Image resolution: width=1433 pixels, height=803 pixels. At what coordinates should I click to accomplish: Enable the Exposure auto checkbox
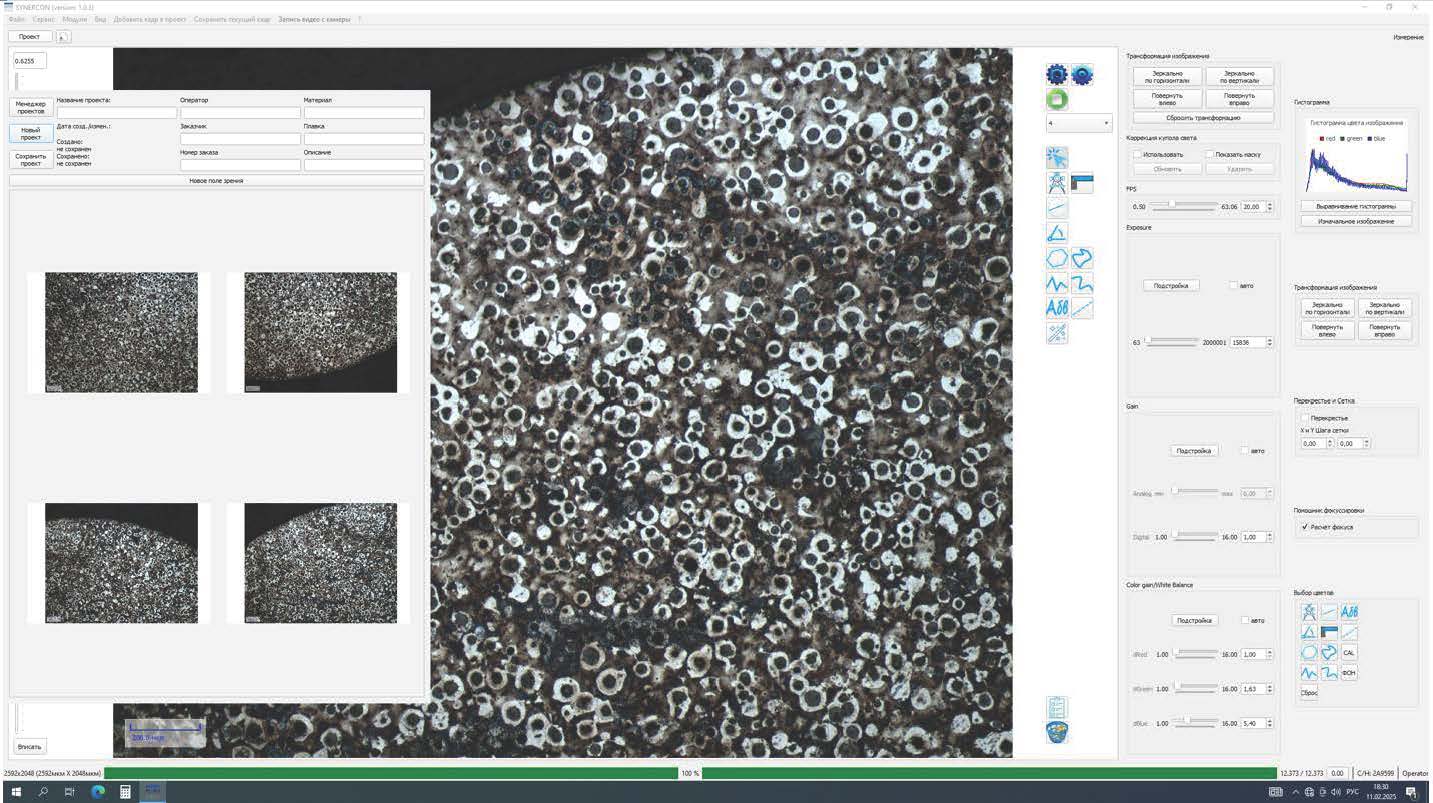(x=1233, y=286)
